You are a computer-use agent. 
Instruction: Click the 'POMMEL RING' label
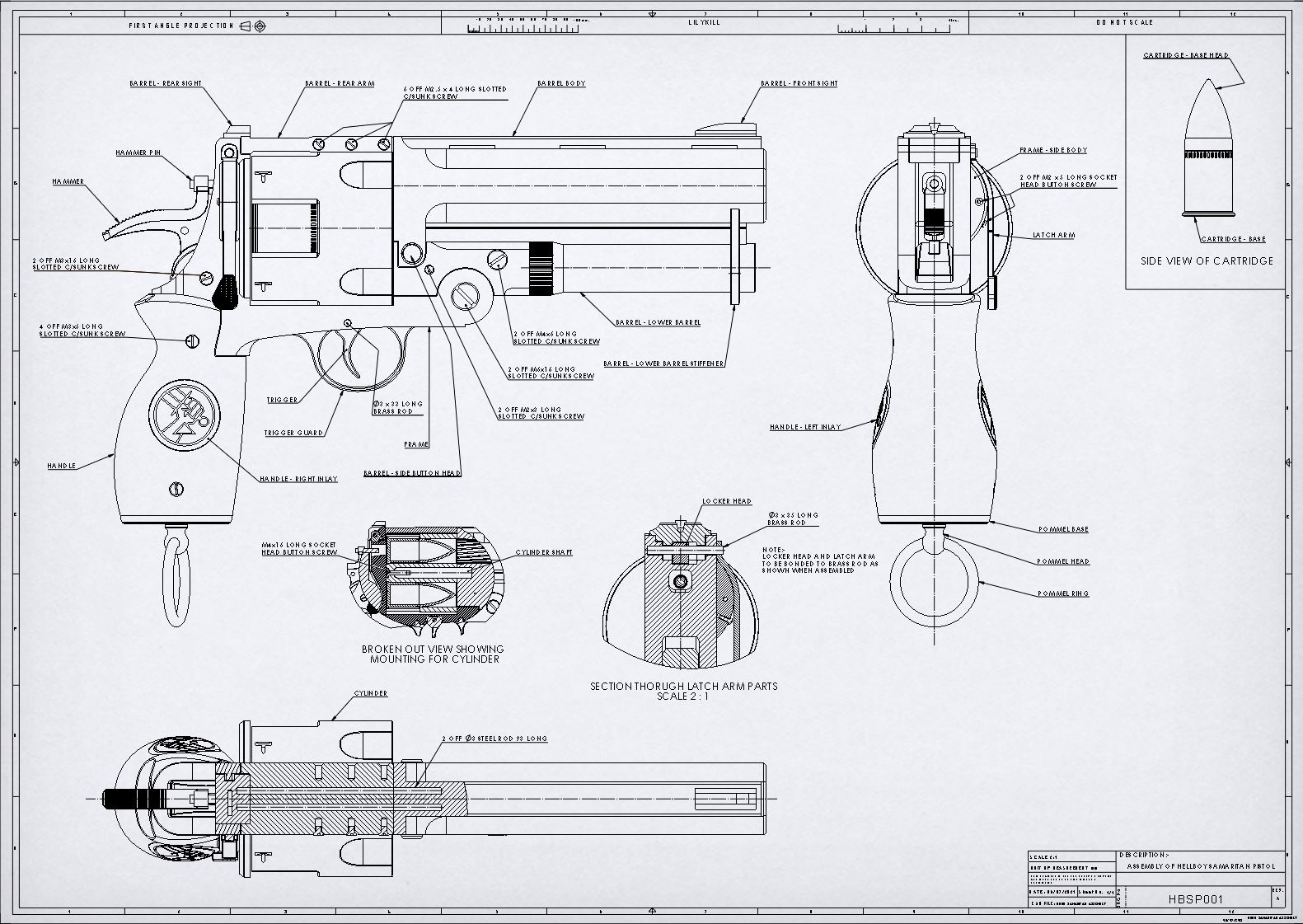pos(1063,593)
